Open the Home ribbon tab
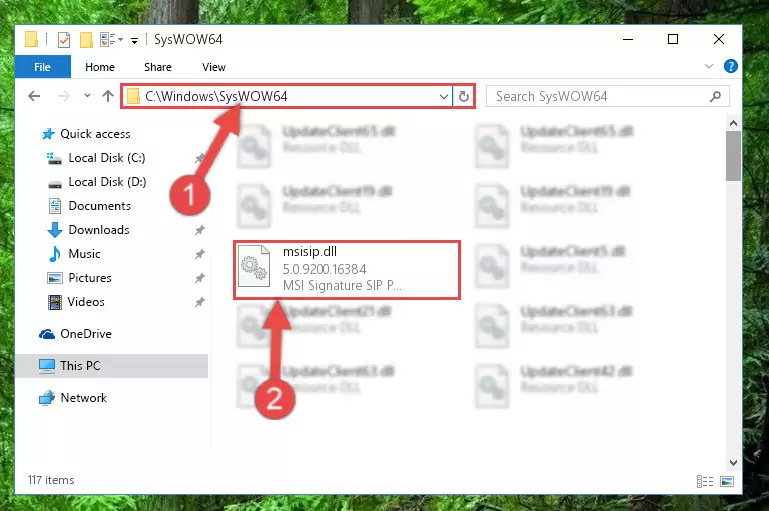Viewport: 769px width, 511px height. coord(100,67)
